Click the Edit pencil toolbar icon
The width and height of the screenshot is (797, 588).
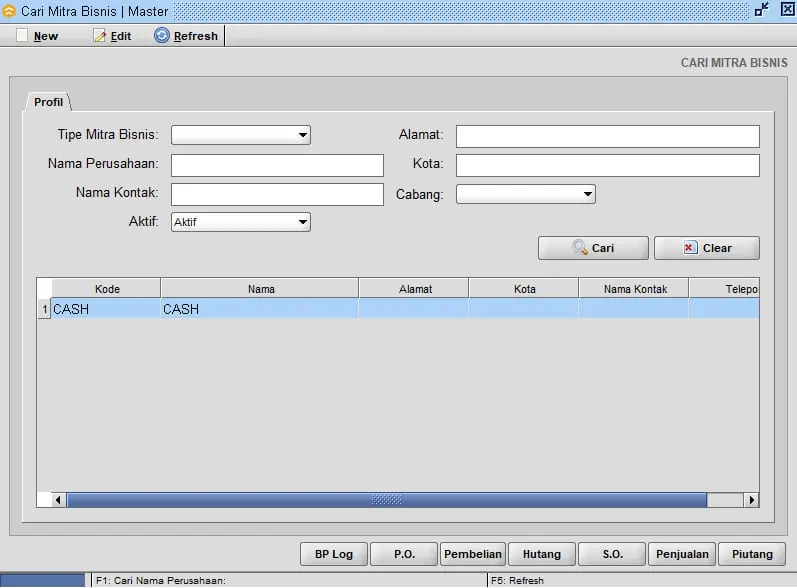pos(99,36)
